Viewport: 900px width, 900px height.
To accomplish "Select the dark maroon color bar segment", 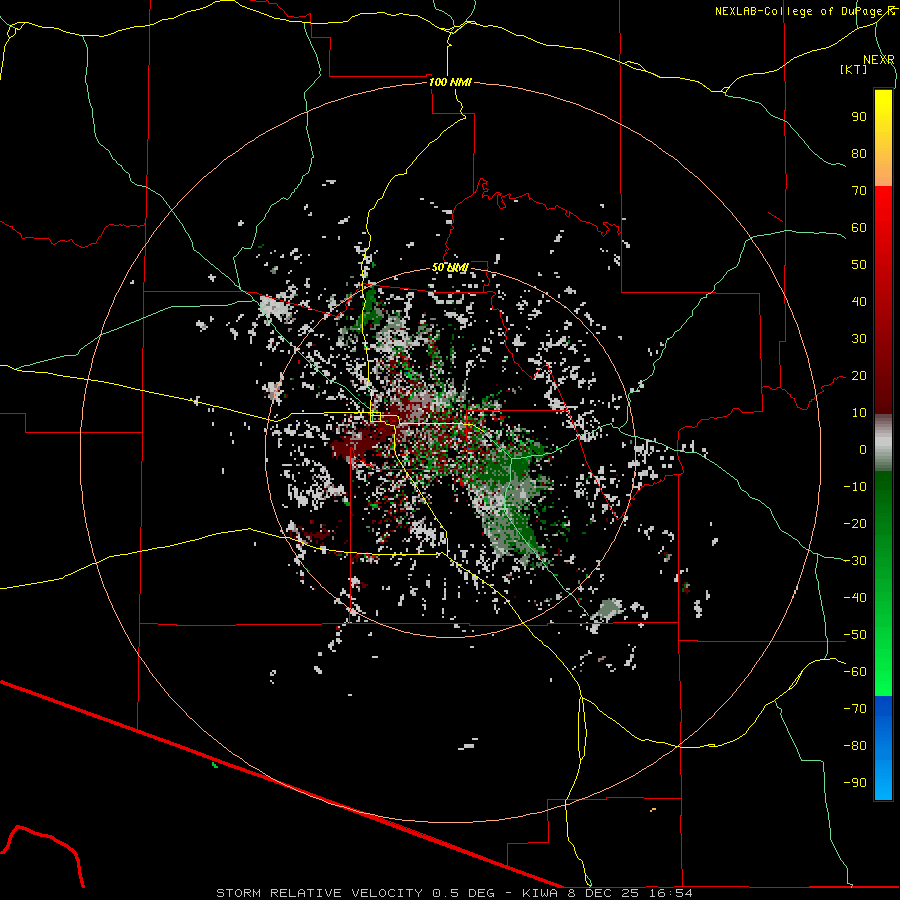I will pos(883,379).
